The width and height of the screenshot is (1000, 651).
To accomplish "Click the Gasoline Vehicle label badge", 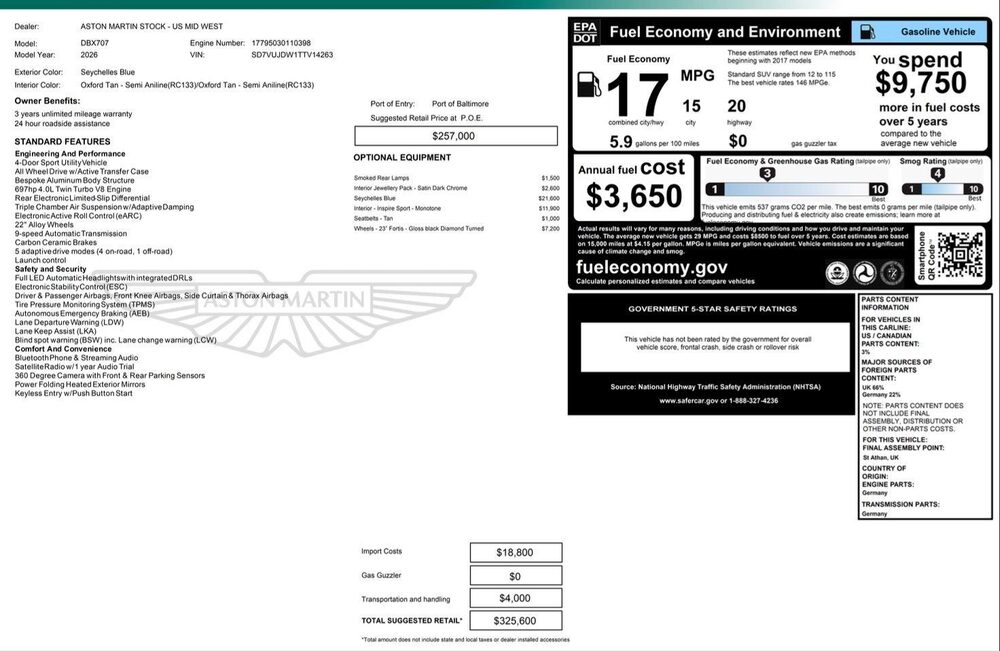I will click(917, 32).
